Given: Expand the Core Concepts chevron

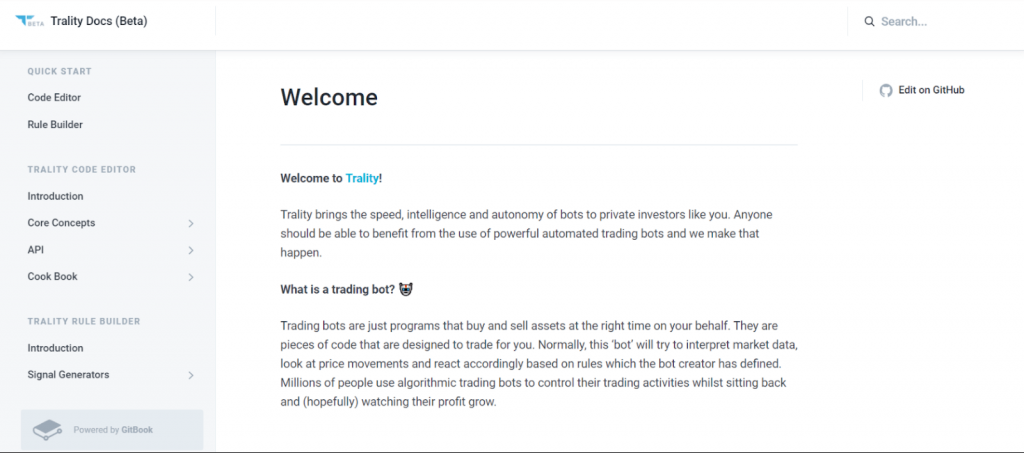Looking at the screenshot, I should (191, 223).
